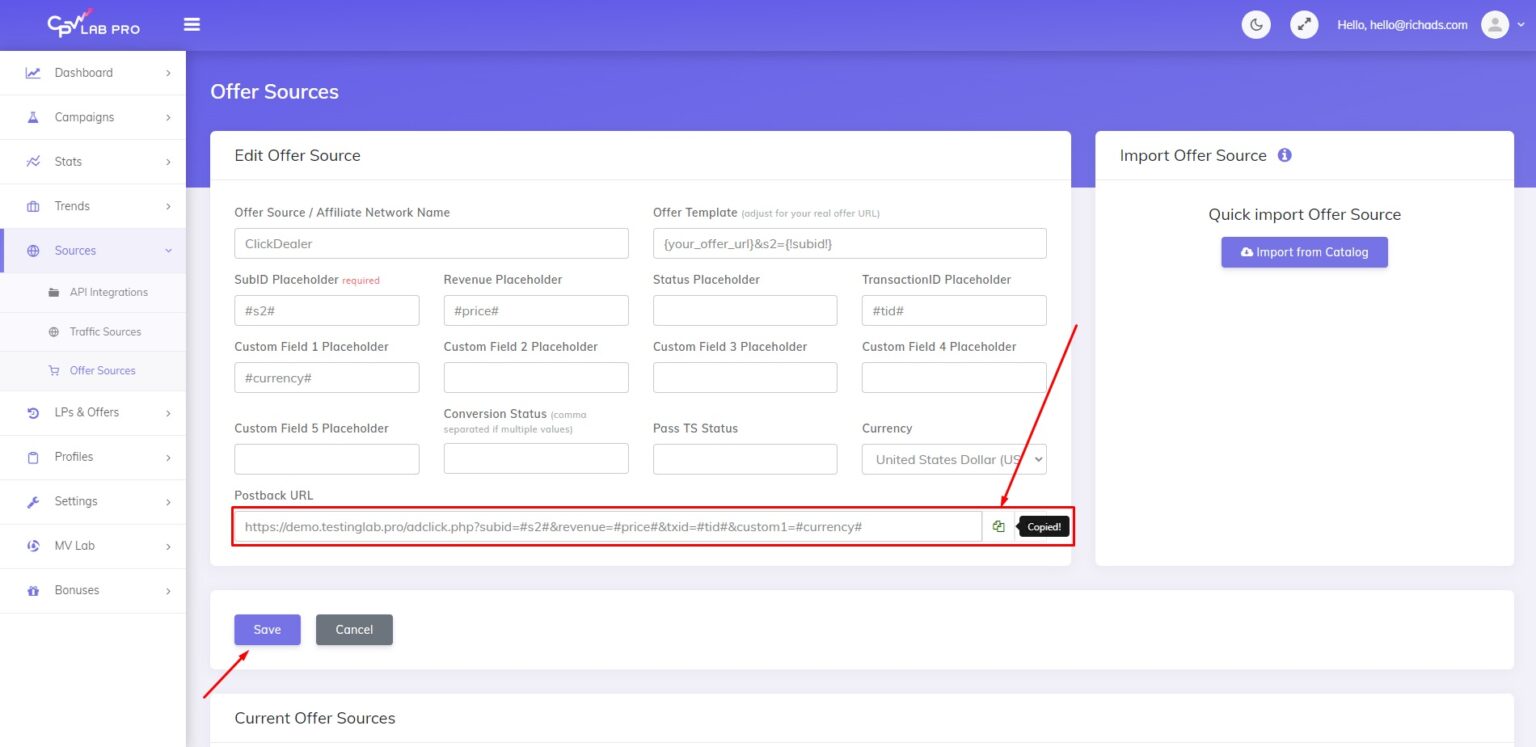
Task: Open the account dropdown beside the avatar
Action: click(1522, 23)
